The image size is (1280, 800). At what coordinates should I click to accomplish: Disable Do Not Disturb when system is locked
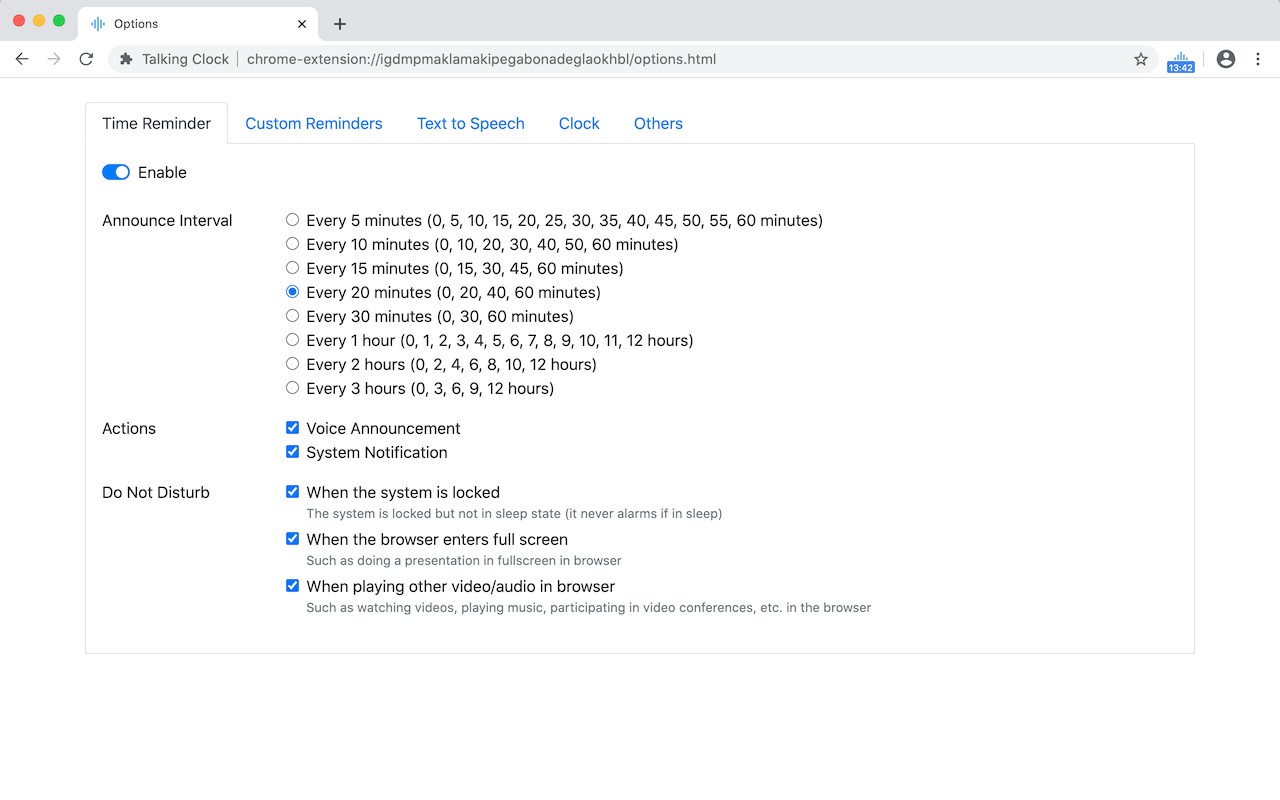point(293,492)
